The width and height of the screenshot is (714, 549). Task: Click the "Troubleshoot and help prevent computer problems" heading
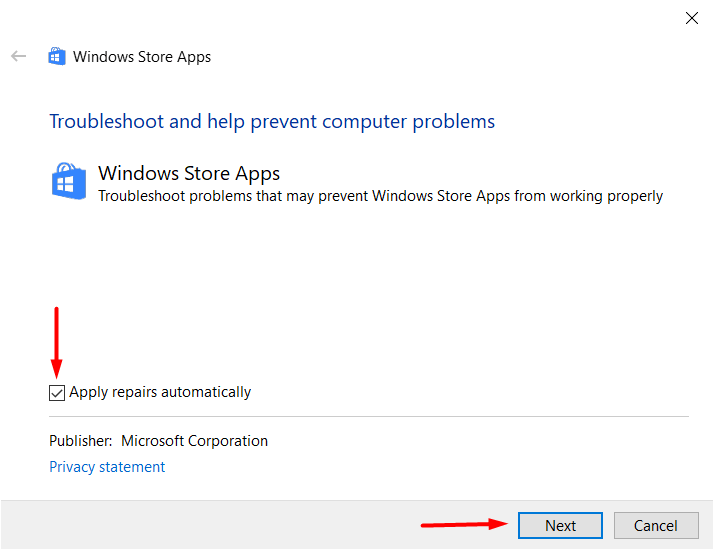tap(272, 122)
